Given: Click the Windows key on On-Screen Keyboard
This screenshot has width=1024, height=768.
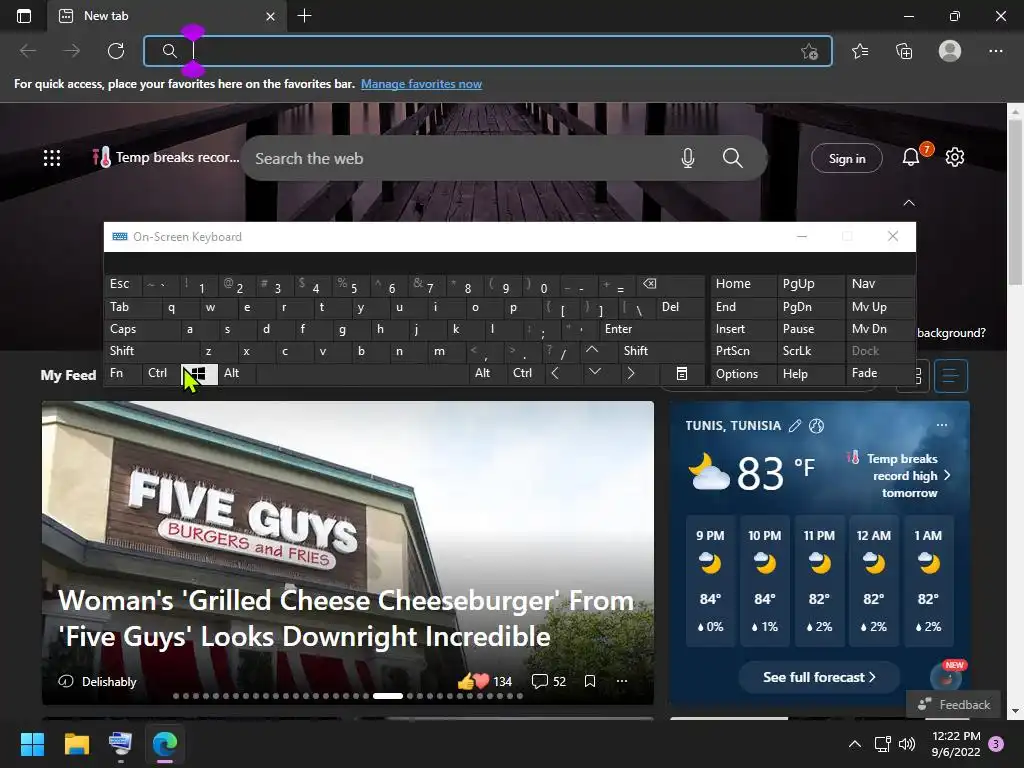Looking at the screenshot, I should click(199, 374).
